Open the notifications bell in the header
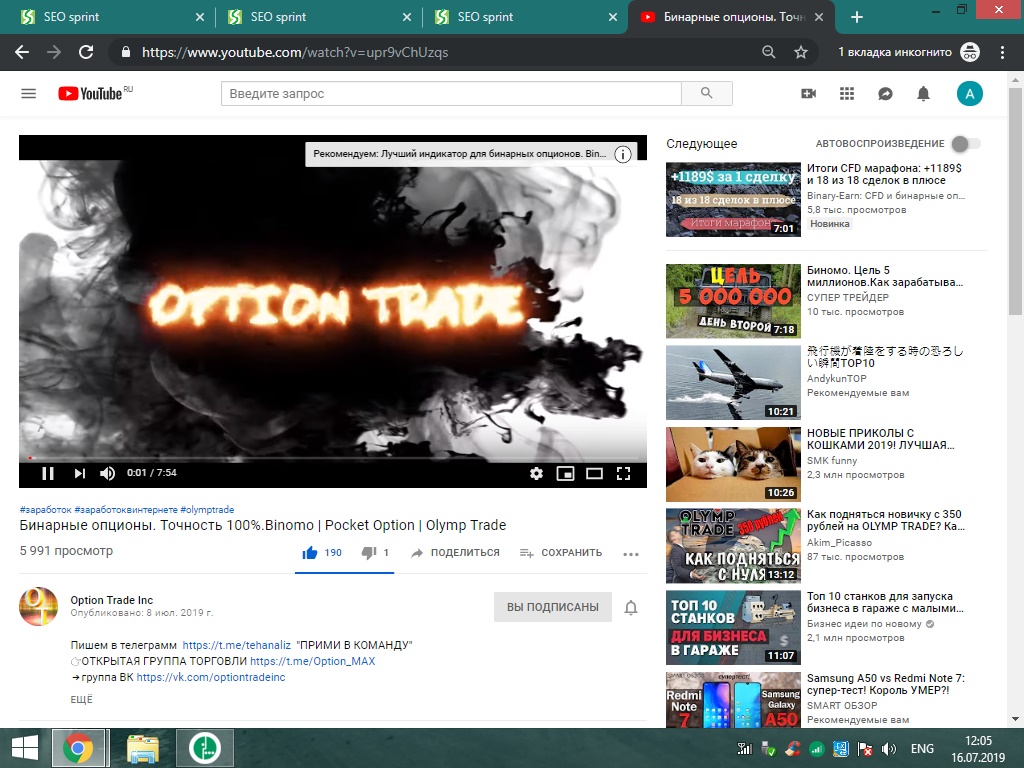 pyautogui.click(x=923, y=93)
